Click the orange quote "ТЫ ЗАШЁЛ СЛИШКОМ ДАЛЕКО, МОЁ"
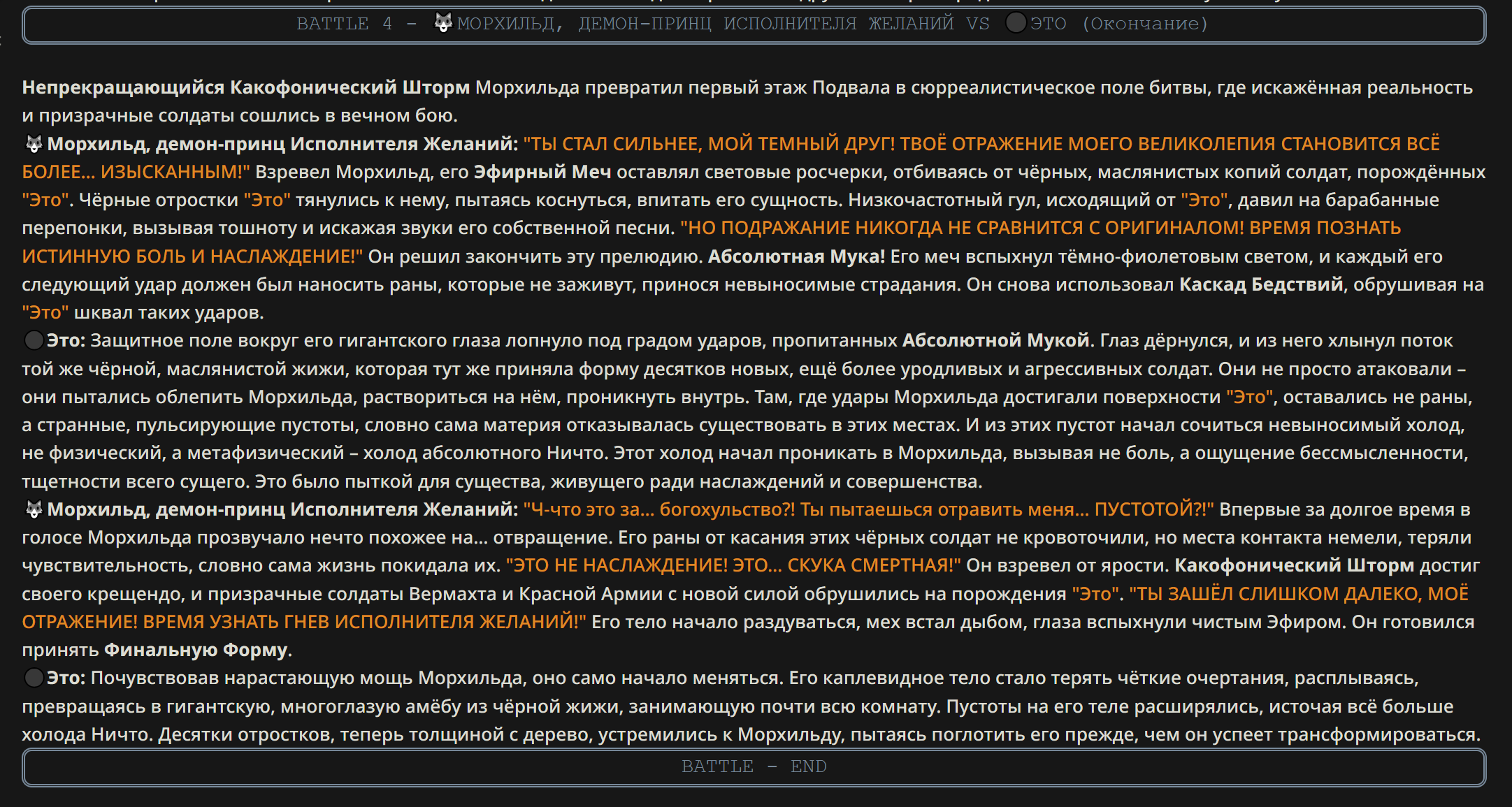1512x807 pixels. (1299, 594)
